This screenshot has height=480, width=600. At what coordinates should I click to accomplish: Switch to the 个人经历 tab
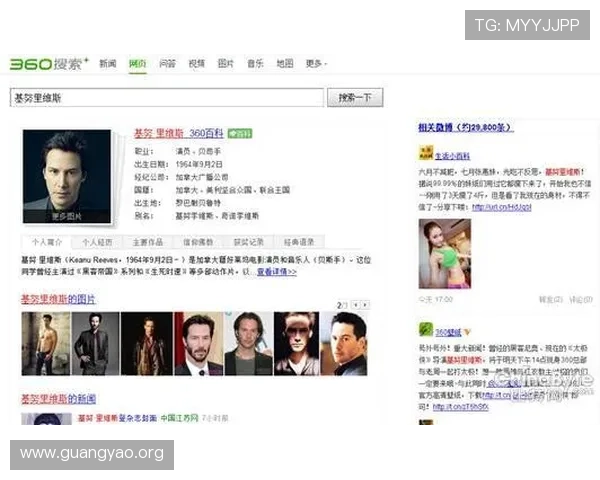(x=97, y=242)
